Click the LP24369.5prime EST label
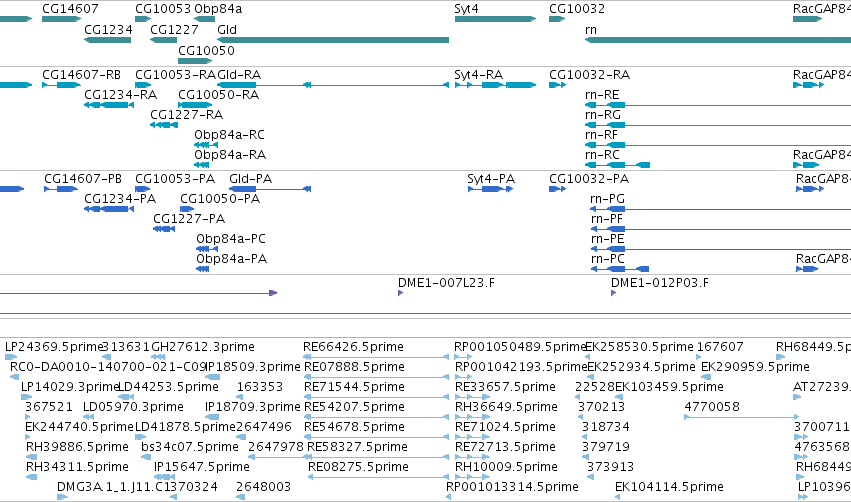This screenshot has width=851, height=502. 54,347
